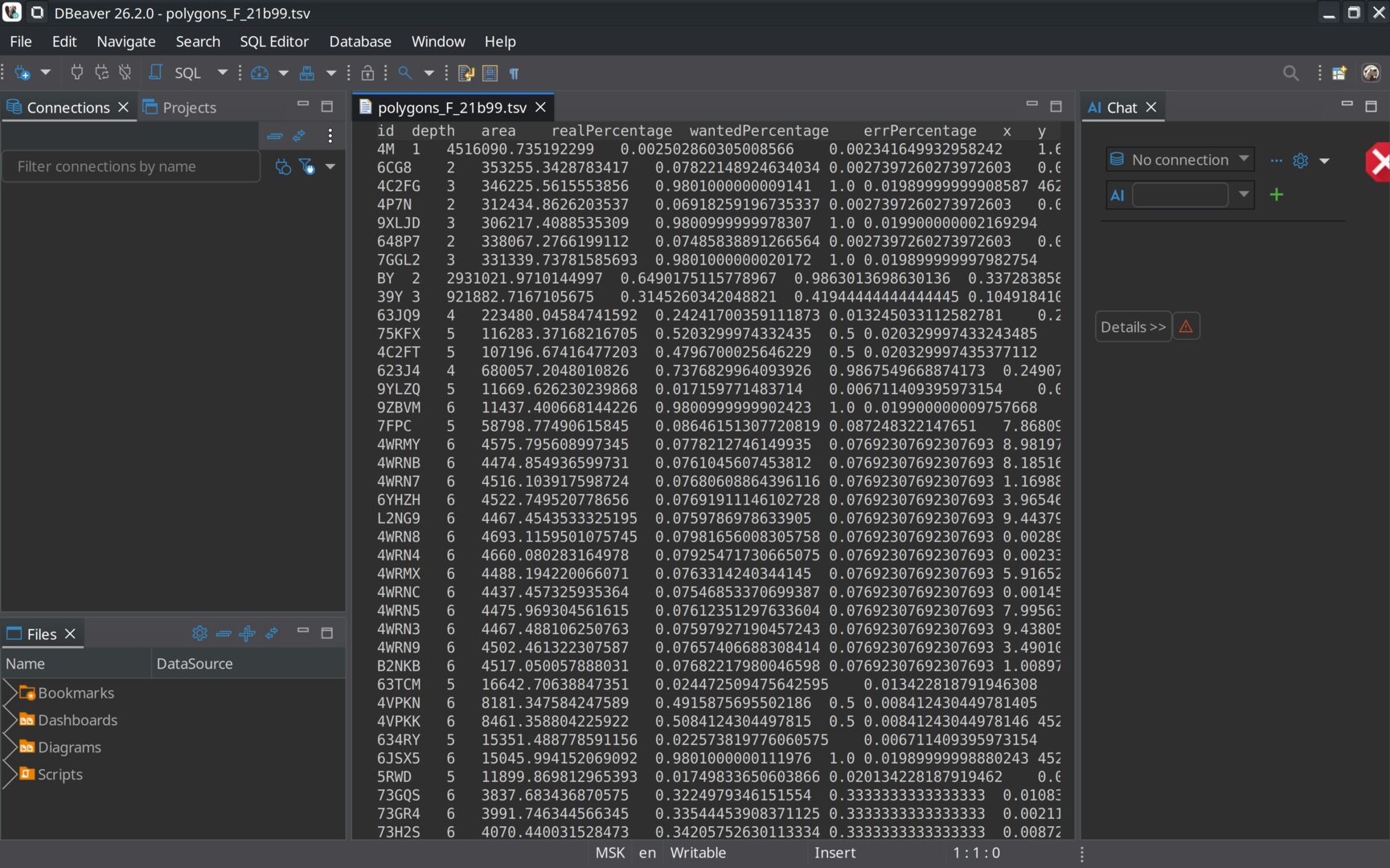Click the Reconnect plug icon in toolbar
The height and width of the screenshot is (868, 1390).
pos(101,73)
